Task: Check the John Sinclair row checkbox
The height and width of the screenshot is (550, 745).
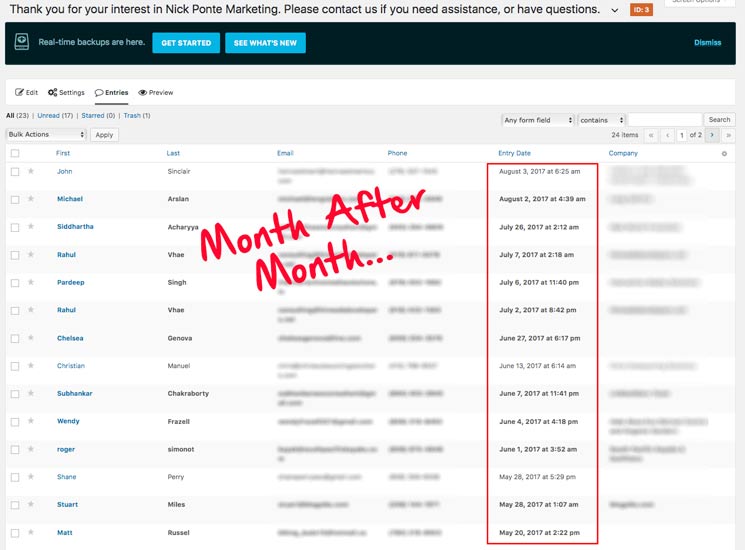Action: (15, 171)
